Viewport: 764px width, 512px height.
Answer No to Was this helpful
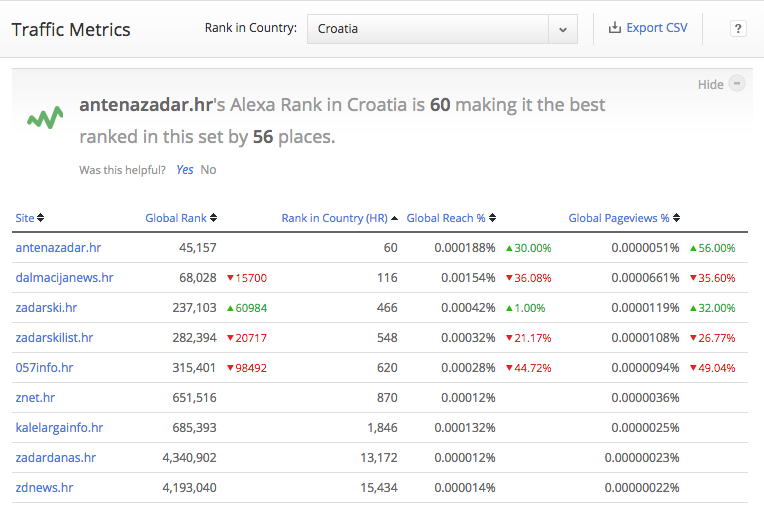click(208, 170)
